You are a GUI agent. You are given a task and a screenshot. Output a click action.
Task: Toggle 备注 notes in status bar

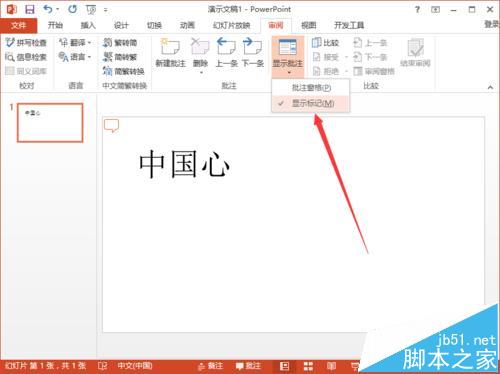point(210,366)
